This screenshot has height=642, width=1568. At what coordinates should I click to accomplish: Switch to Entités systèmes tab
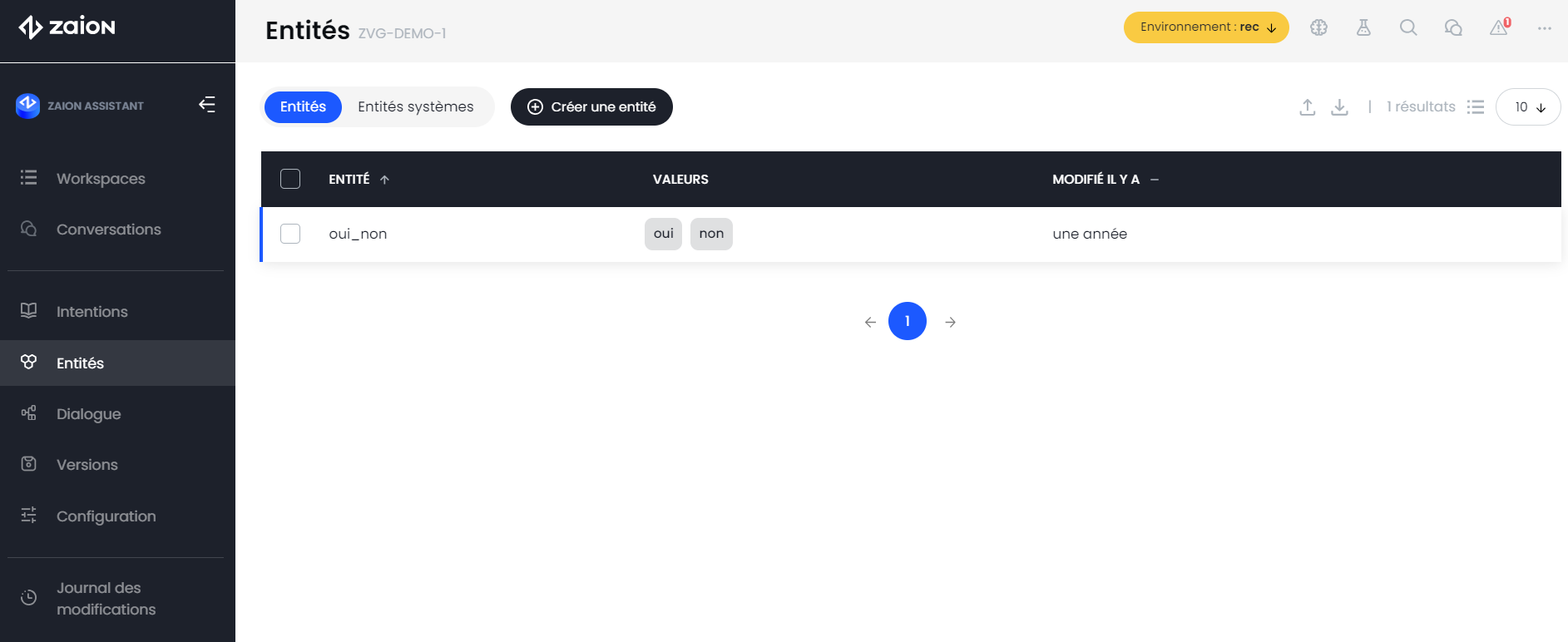(x=416, y=107)
